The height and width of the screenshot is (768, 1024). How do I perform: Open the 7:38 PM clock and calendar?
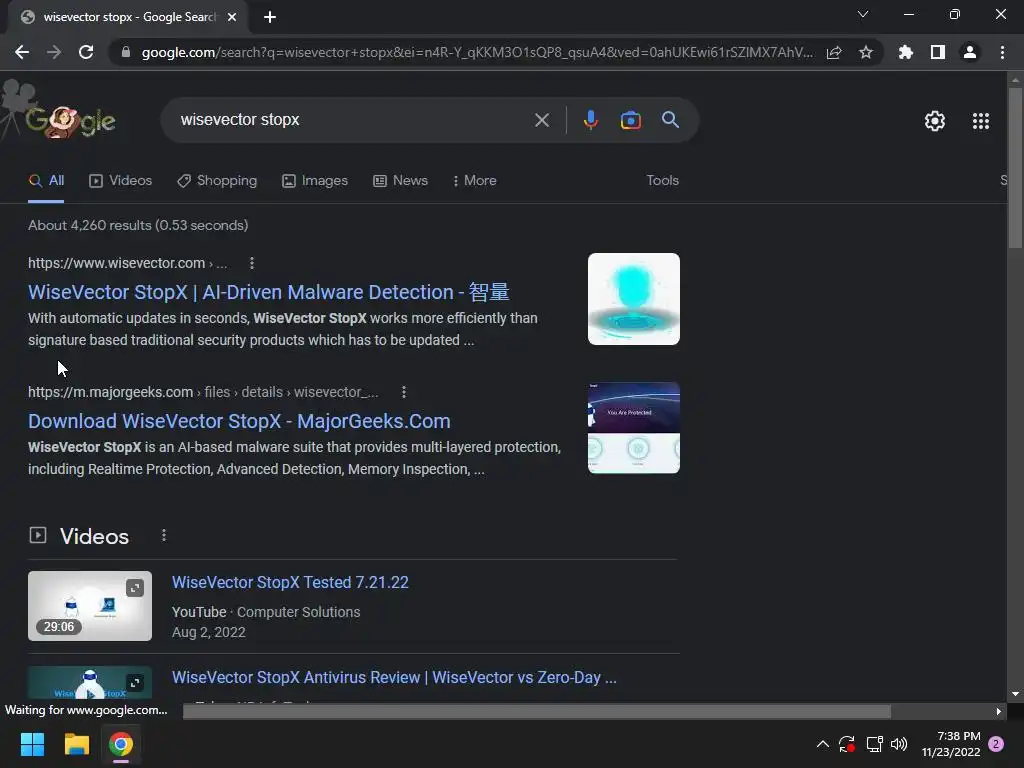[952, 744]
